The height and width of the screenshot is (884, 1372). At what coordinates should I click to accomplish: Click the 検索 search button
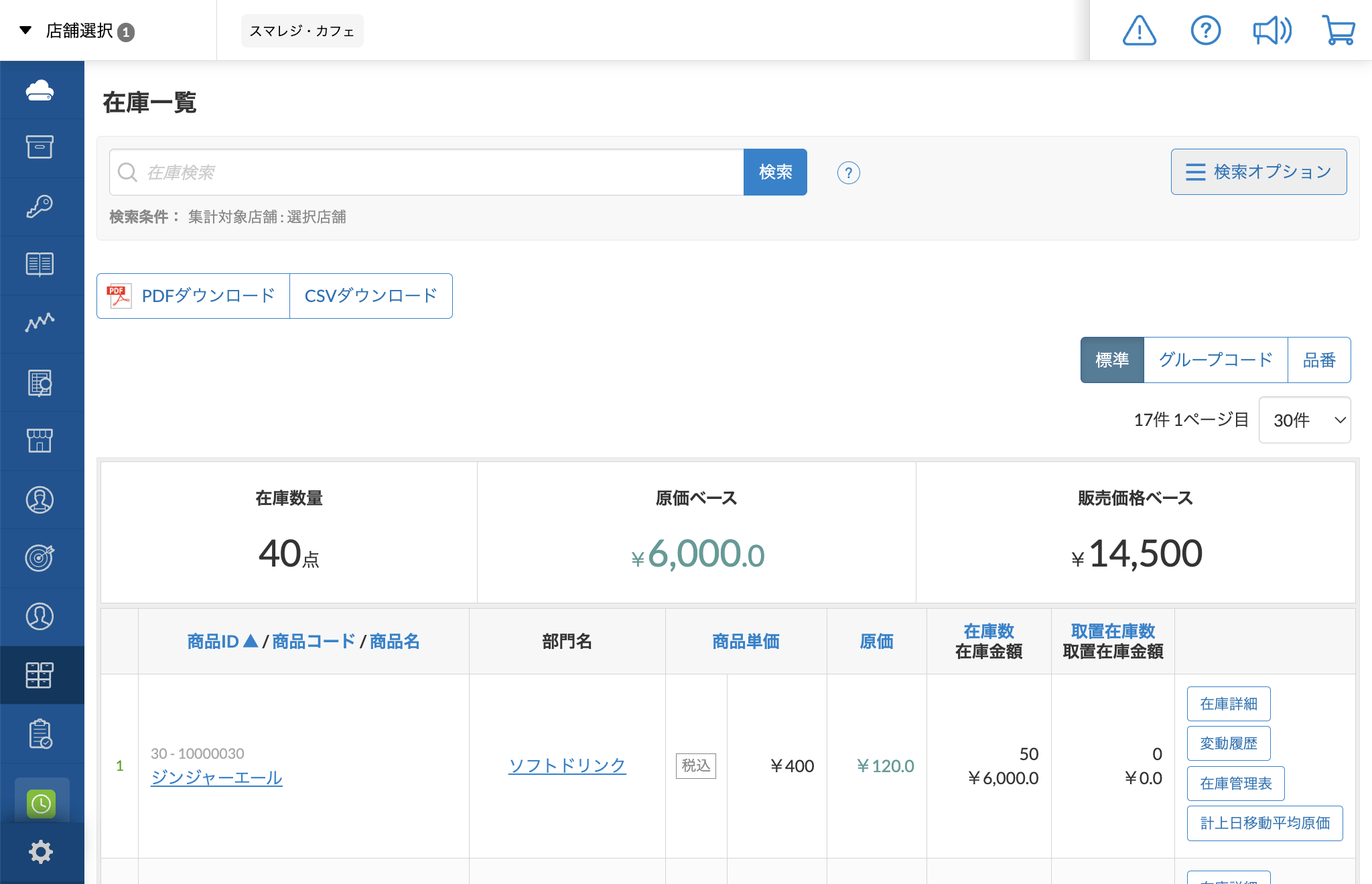click(775, 172)
